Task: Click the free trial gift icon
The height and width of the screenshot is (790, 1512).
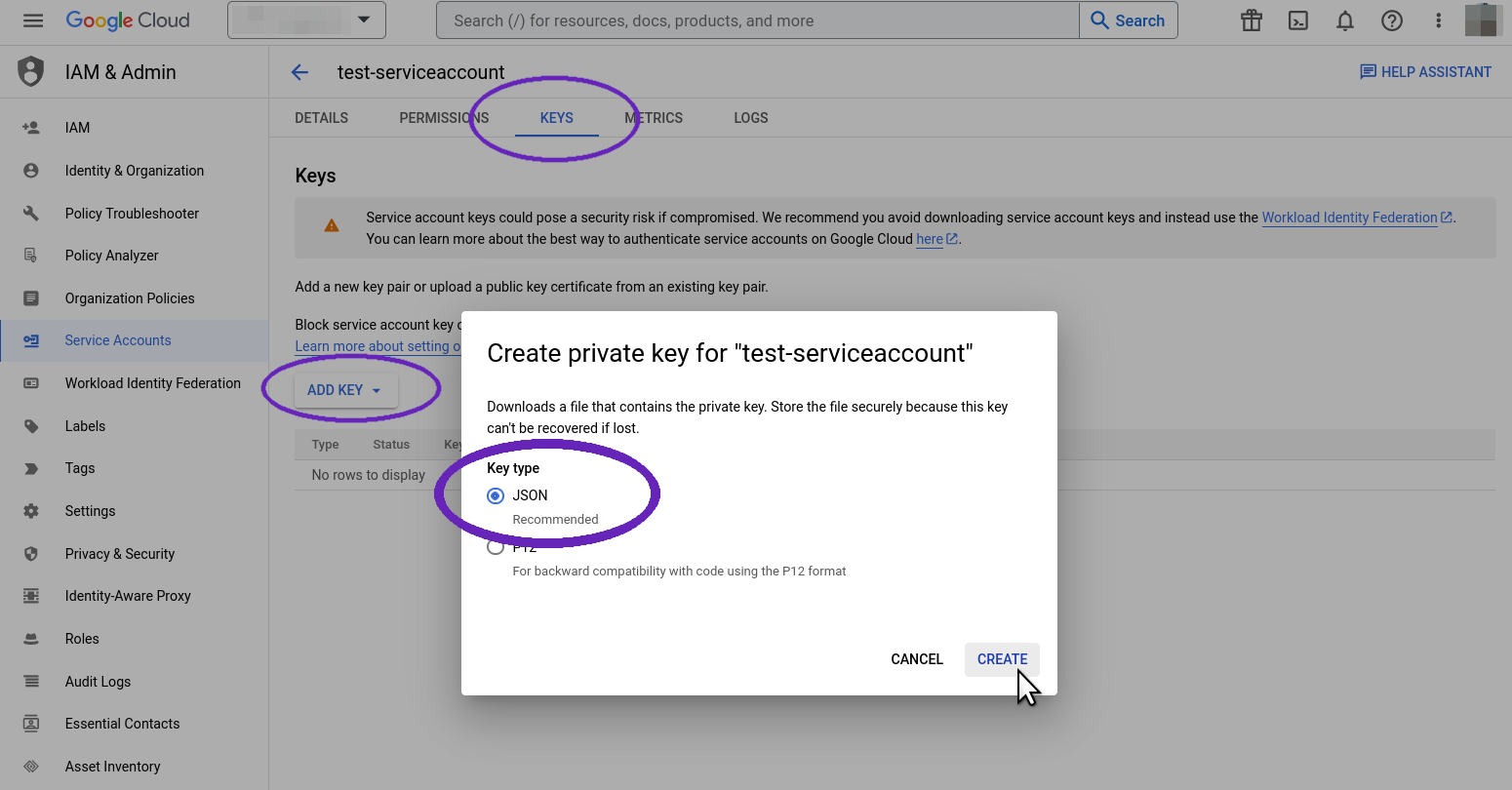Action: click(x=1251, y=20)
